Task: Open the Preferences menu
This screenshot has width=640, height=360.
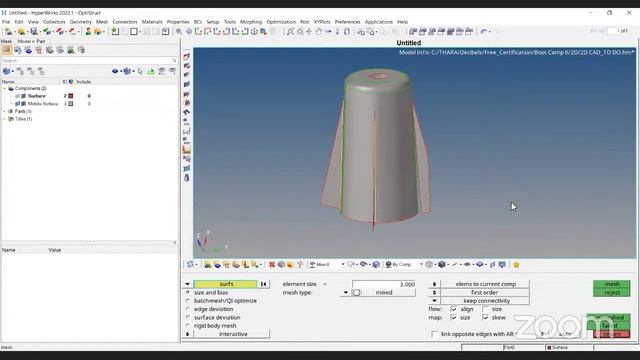Action: (x=347, y=22)
